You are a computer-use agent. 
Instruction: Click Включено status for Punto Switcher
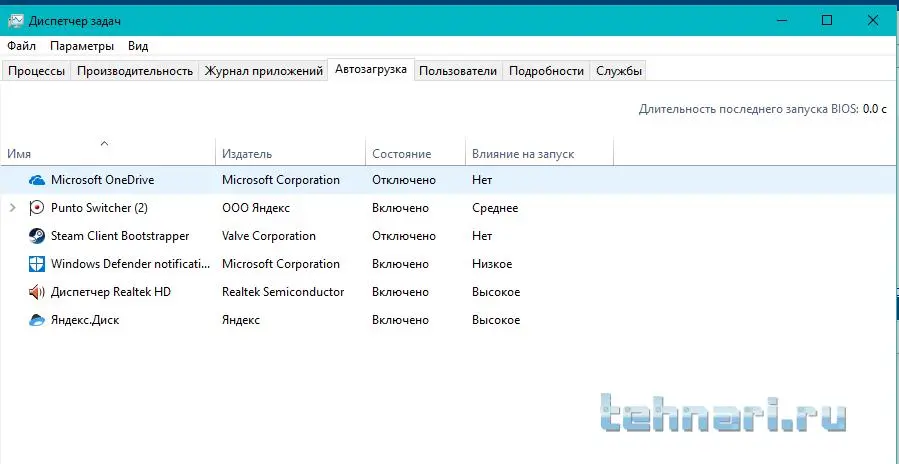pyautogui.click(x=400, y=208)
